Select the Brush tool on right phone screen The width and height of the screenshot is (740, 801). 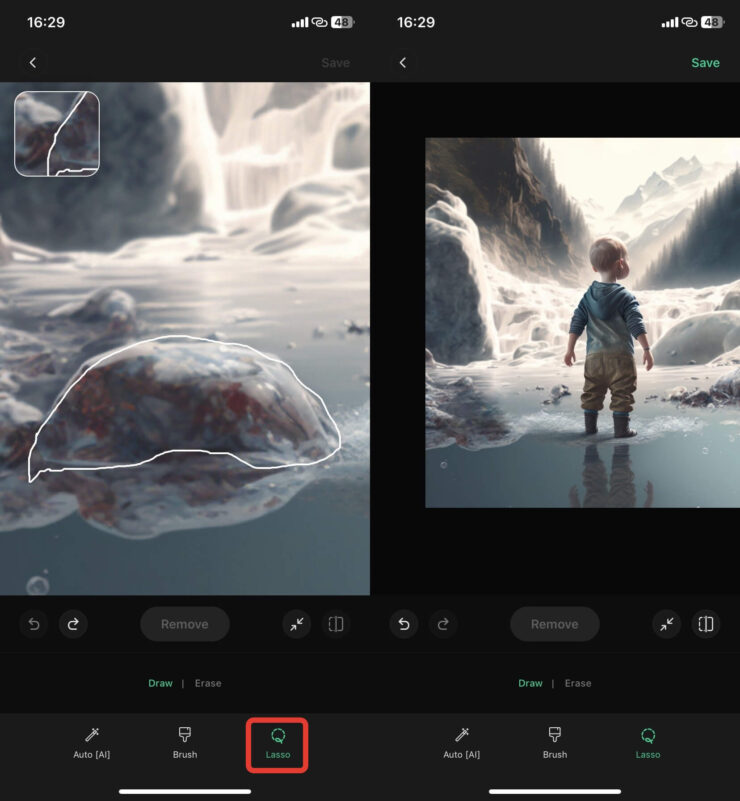tap(555, 743)
